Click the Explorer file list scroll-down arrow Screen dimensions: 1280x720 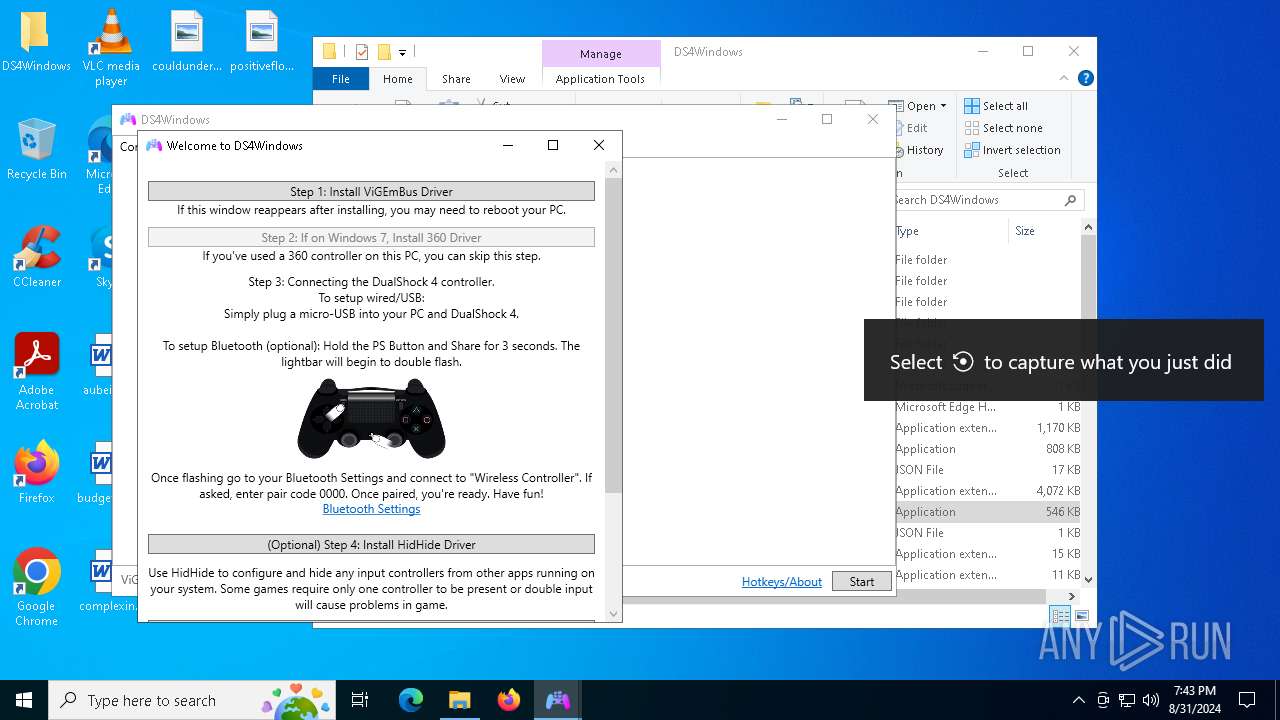[x=1088, y=579]
